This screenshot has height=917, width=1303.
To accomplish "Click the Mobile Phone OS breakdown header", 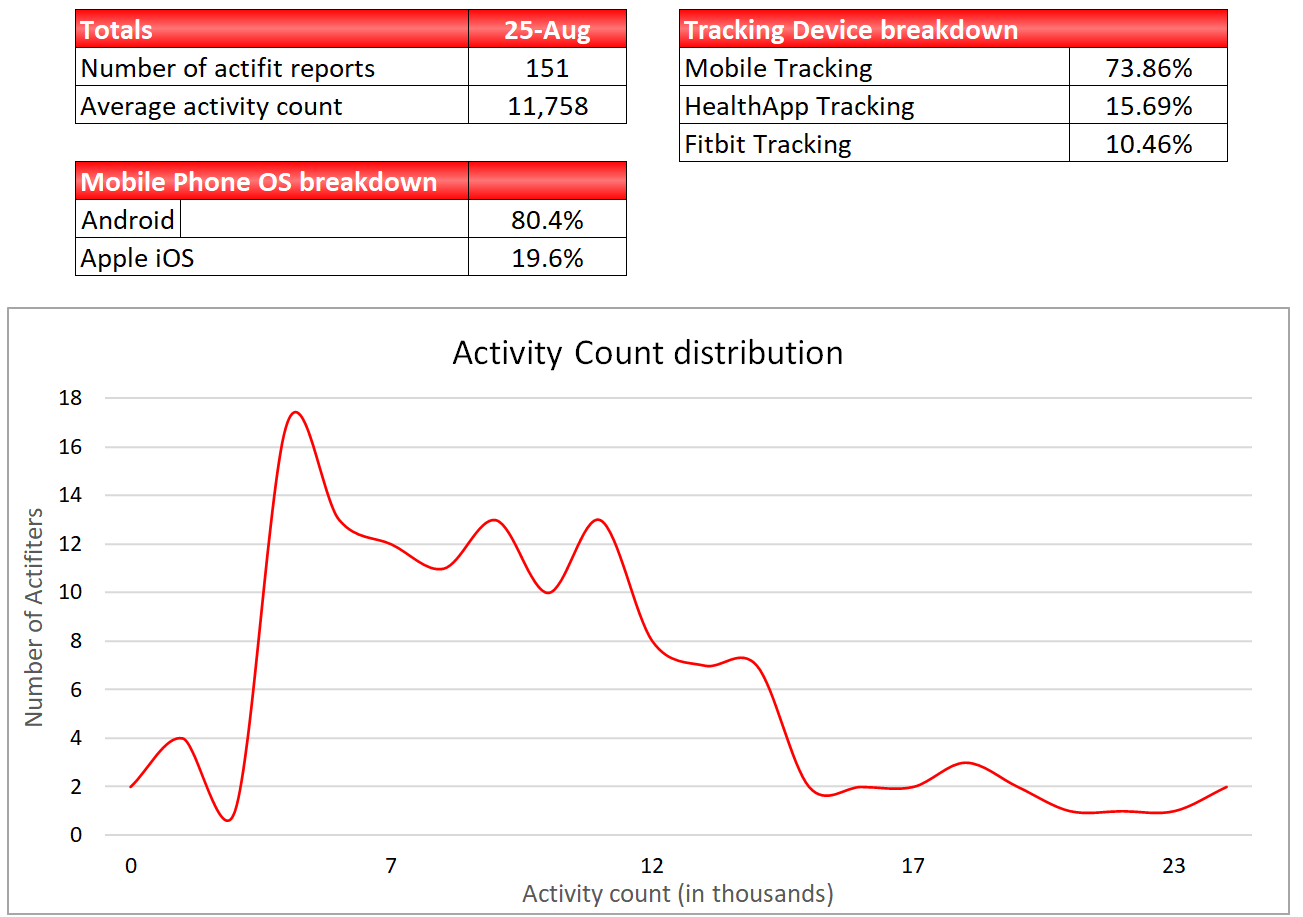I will coord(271,181).
